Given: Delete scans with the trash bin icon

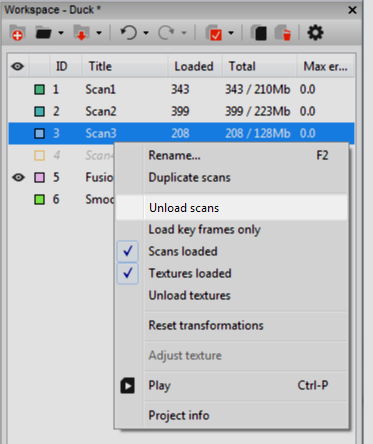Looking at the screenshot, I should [283, 33].
